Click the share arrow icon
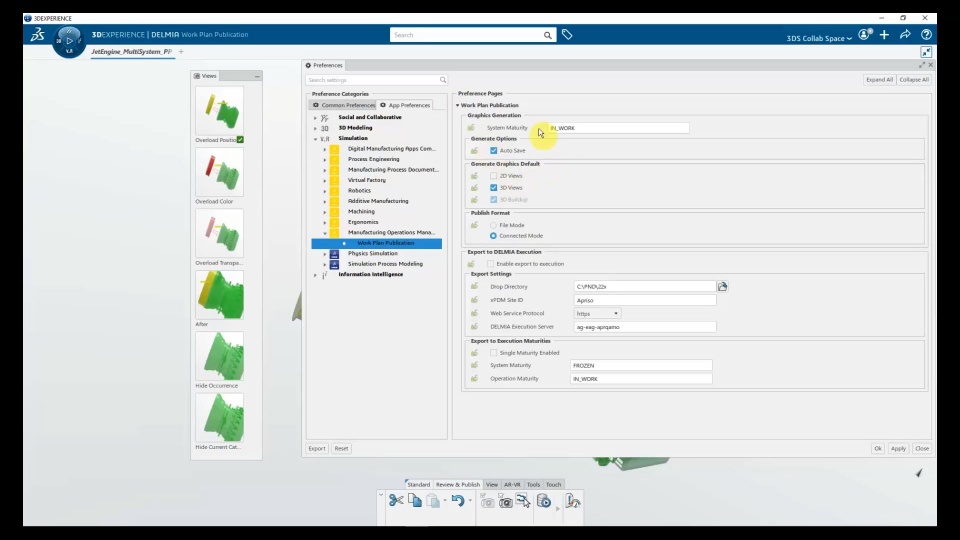 pos(905,35)
